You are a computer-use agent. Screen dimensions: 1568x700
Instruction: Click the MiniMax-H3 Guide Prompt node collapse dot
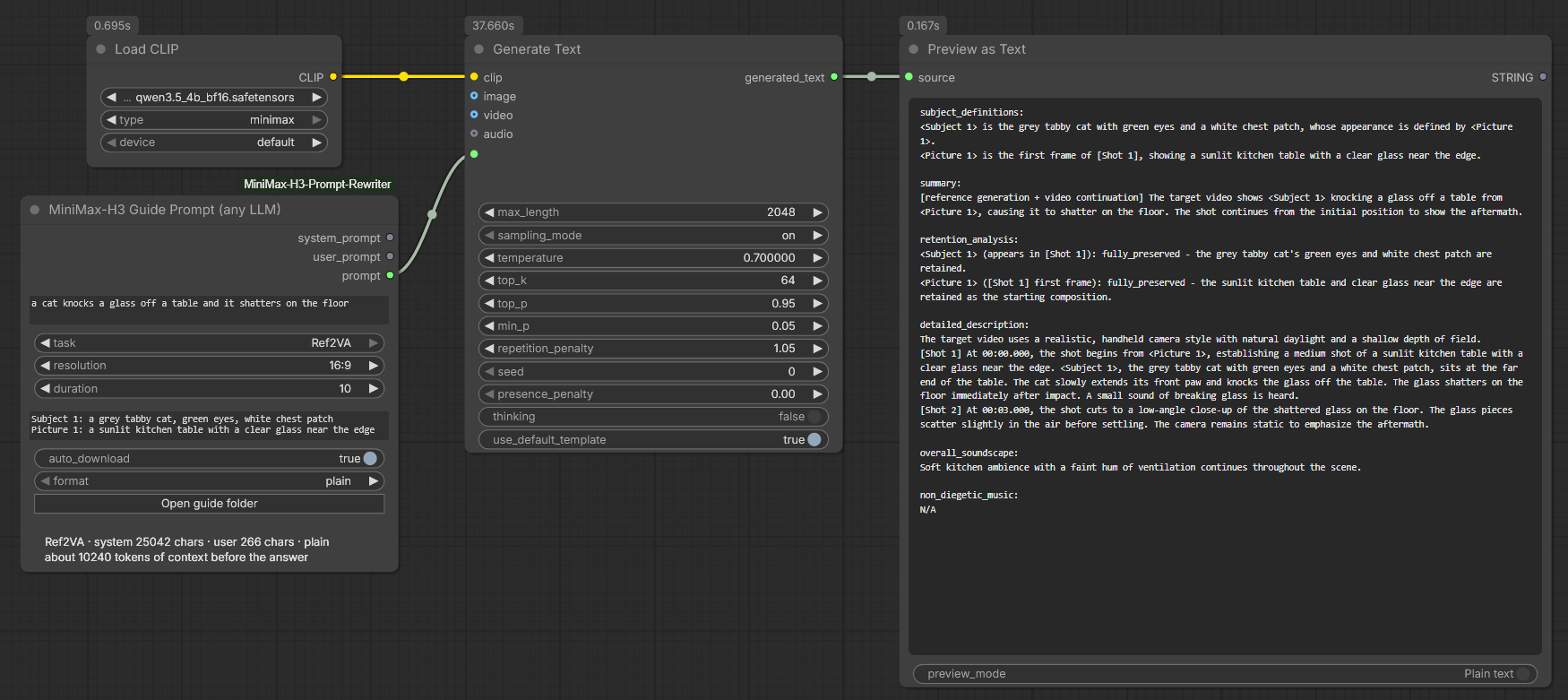pos(35,210)
